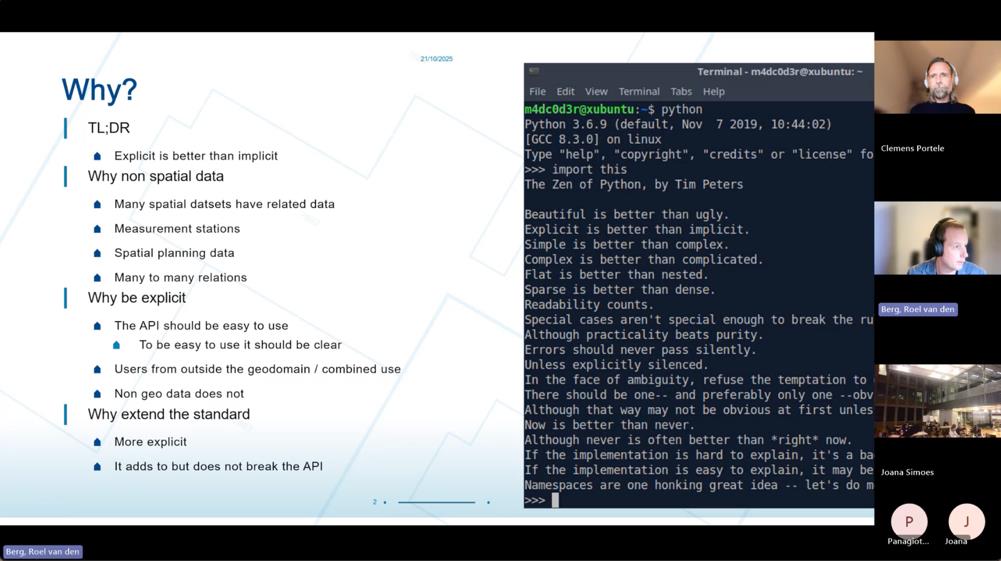
Task: Select Joana Simoes' video thumbnail
Action: pyautogui.click(x=937, y=401)
